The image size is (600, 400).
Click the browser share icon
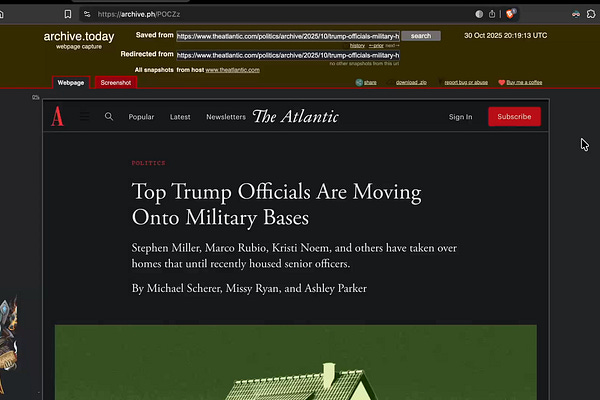[492, 14]
